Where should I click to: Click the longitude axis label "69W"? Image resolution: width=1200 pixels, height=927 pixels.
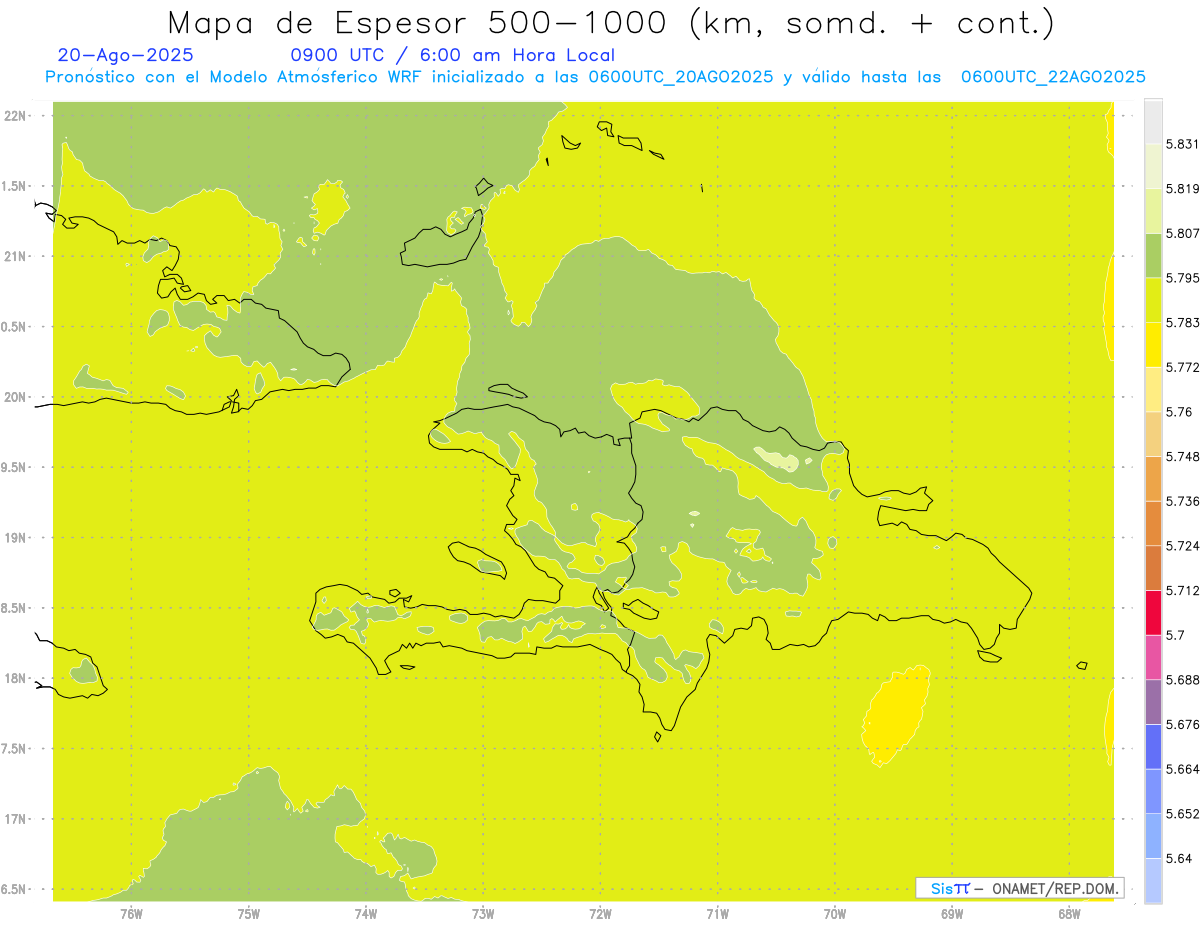point(952,914)
